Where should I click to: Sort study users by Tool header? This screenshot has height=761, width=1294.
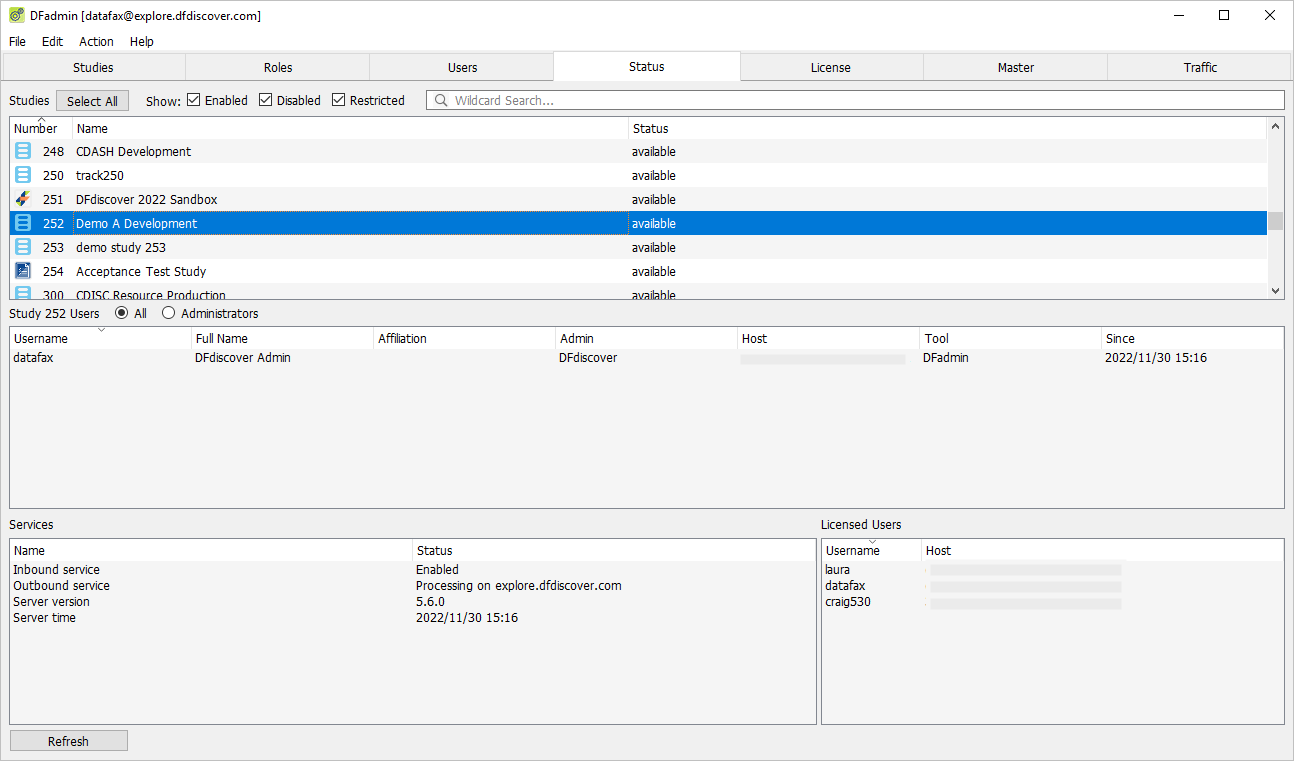click(1011, 338)
